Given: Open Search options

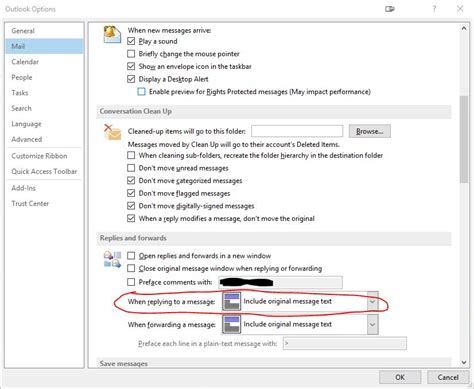Looking at the screenshot, I should pyautogui.click(x=45, y=108).
